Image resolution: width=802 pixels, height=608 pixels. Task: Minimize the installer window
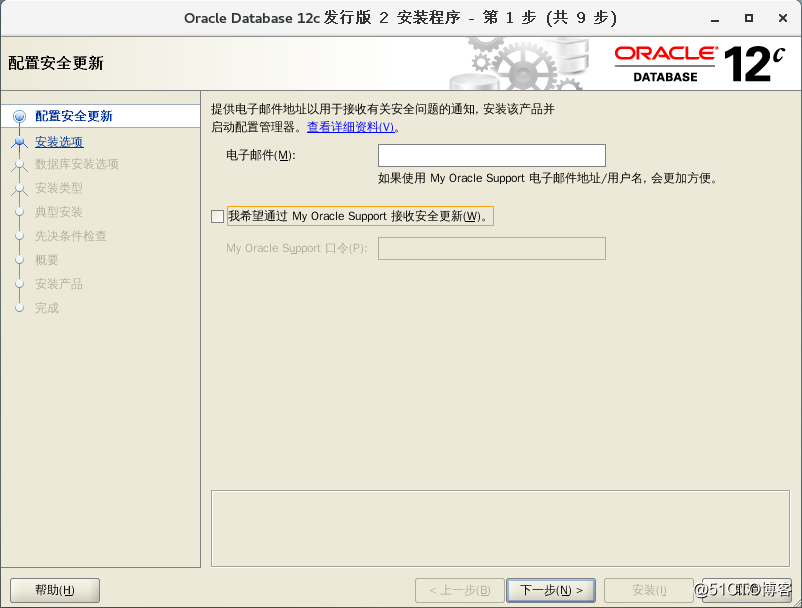[x=715, y=19]
